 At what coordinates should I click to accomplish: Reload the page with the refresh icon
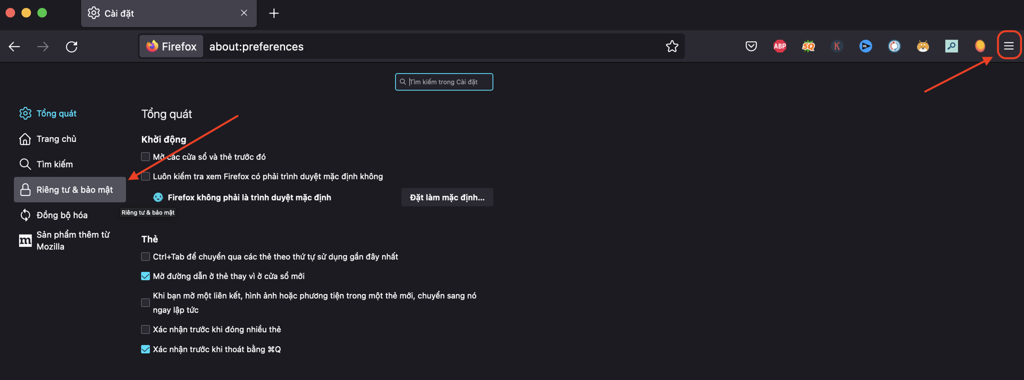coord(72,46)
